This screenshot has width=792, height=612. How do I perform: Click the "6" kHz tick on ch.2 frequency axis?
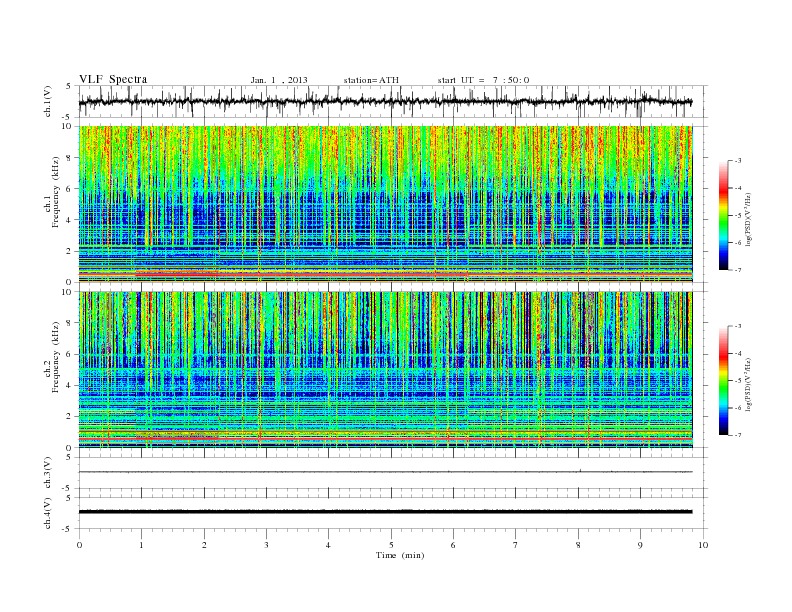pos(70,354)
